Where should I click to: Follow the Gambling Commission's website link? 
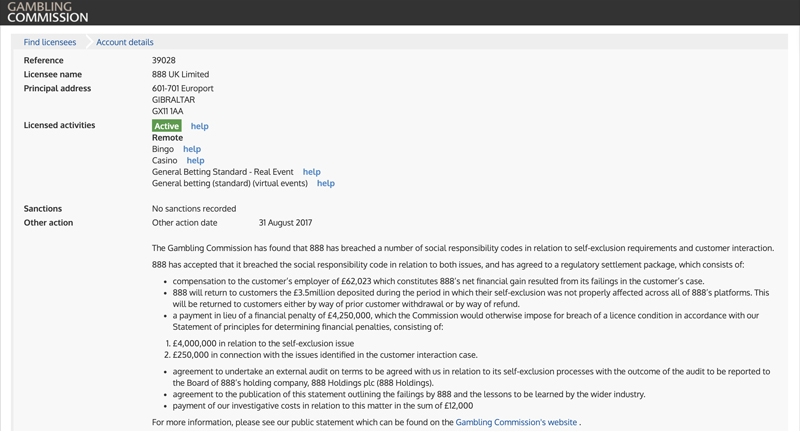tap(516, 423)
